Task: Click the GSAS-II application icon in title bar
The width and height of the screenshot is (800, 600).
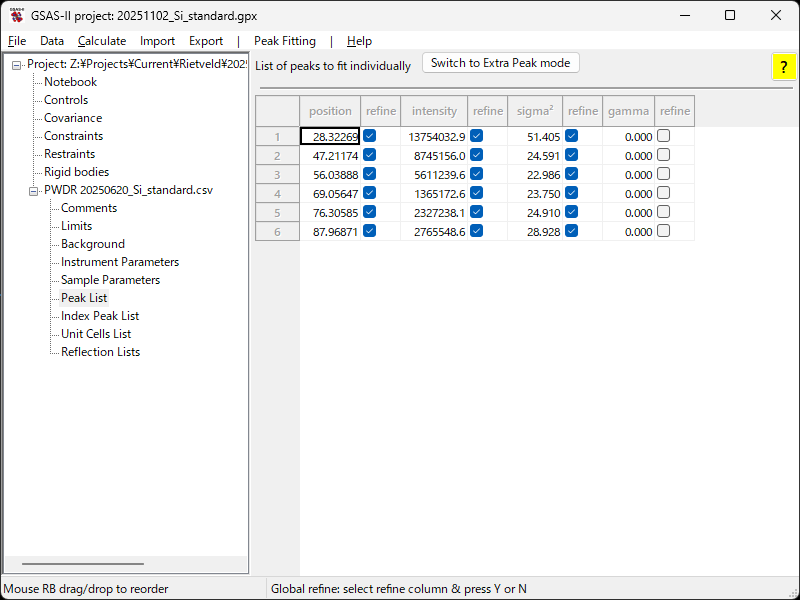Action: (17, 15)
